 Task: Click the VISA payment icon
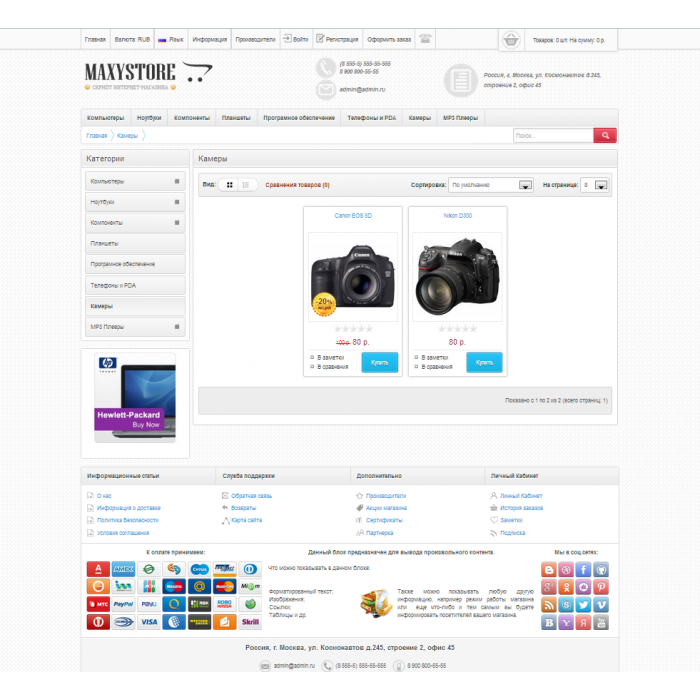pyautogui.click(x=149, y=622)
